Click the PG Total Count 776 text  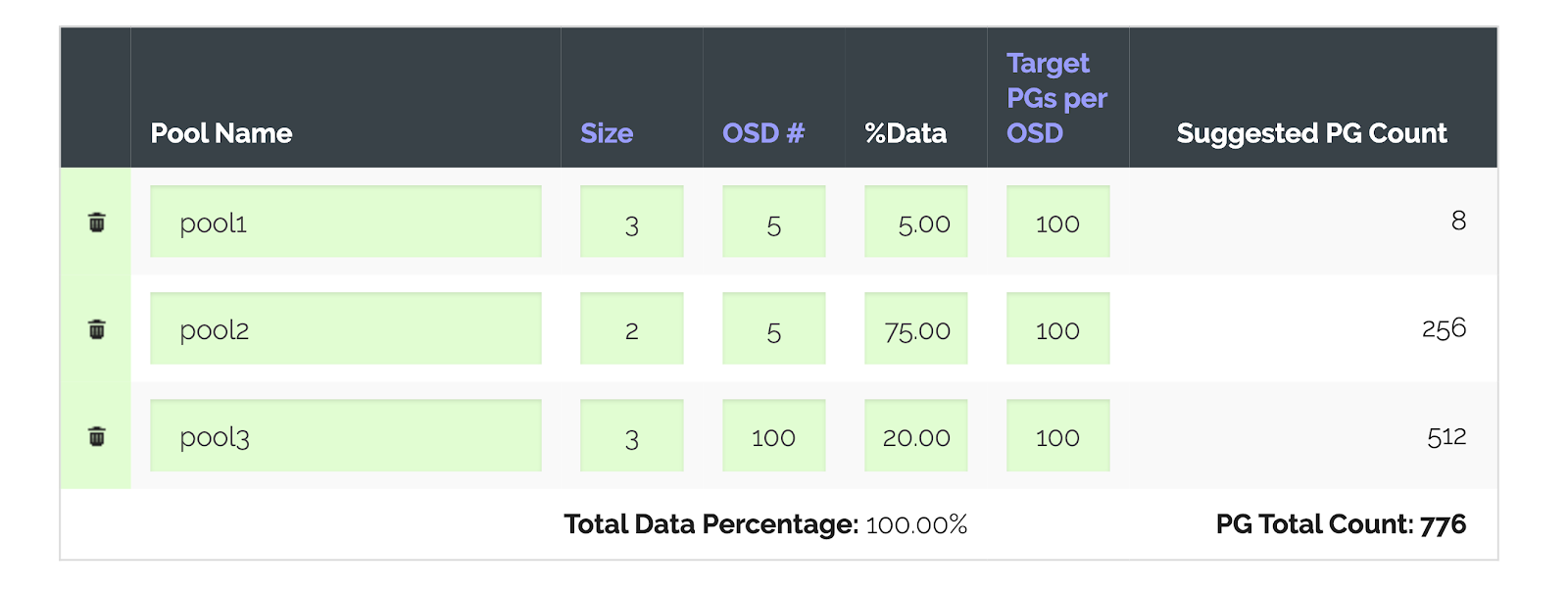point(1341,524)
